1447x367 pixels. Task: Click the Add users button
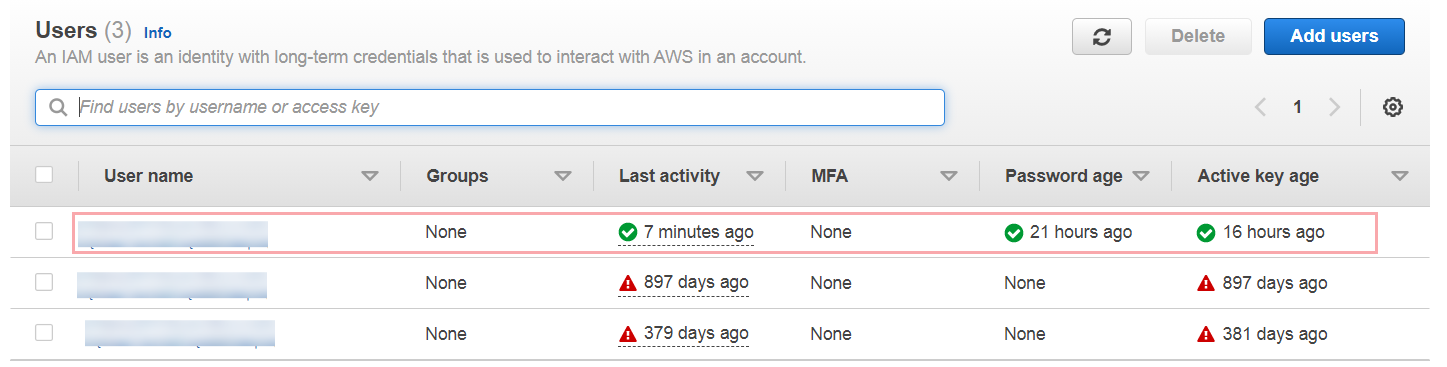point(1334,36)
